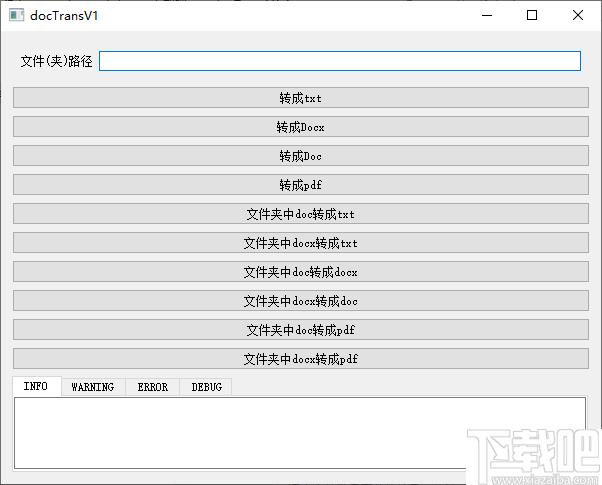Switch to the INFO log tab

coord(36,387)
